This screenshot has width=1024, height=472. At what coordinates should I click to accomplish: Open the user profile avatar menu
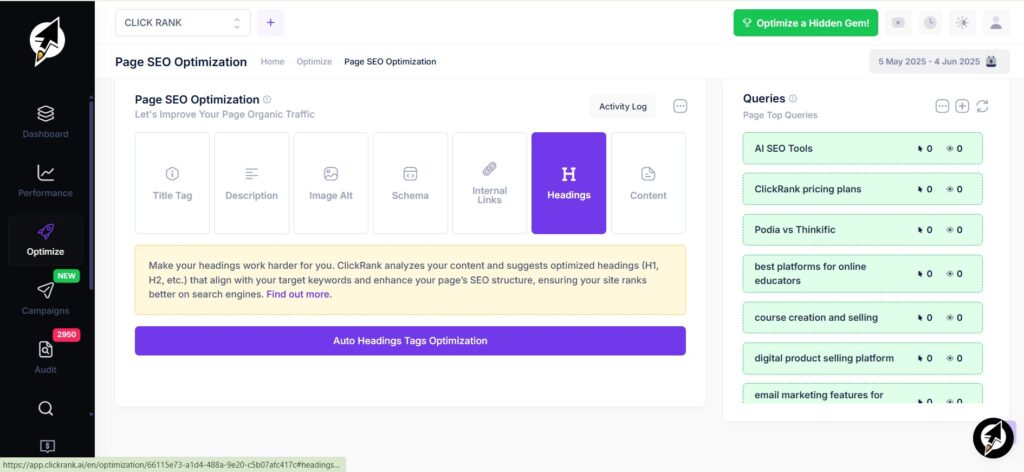[995, 23]
